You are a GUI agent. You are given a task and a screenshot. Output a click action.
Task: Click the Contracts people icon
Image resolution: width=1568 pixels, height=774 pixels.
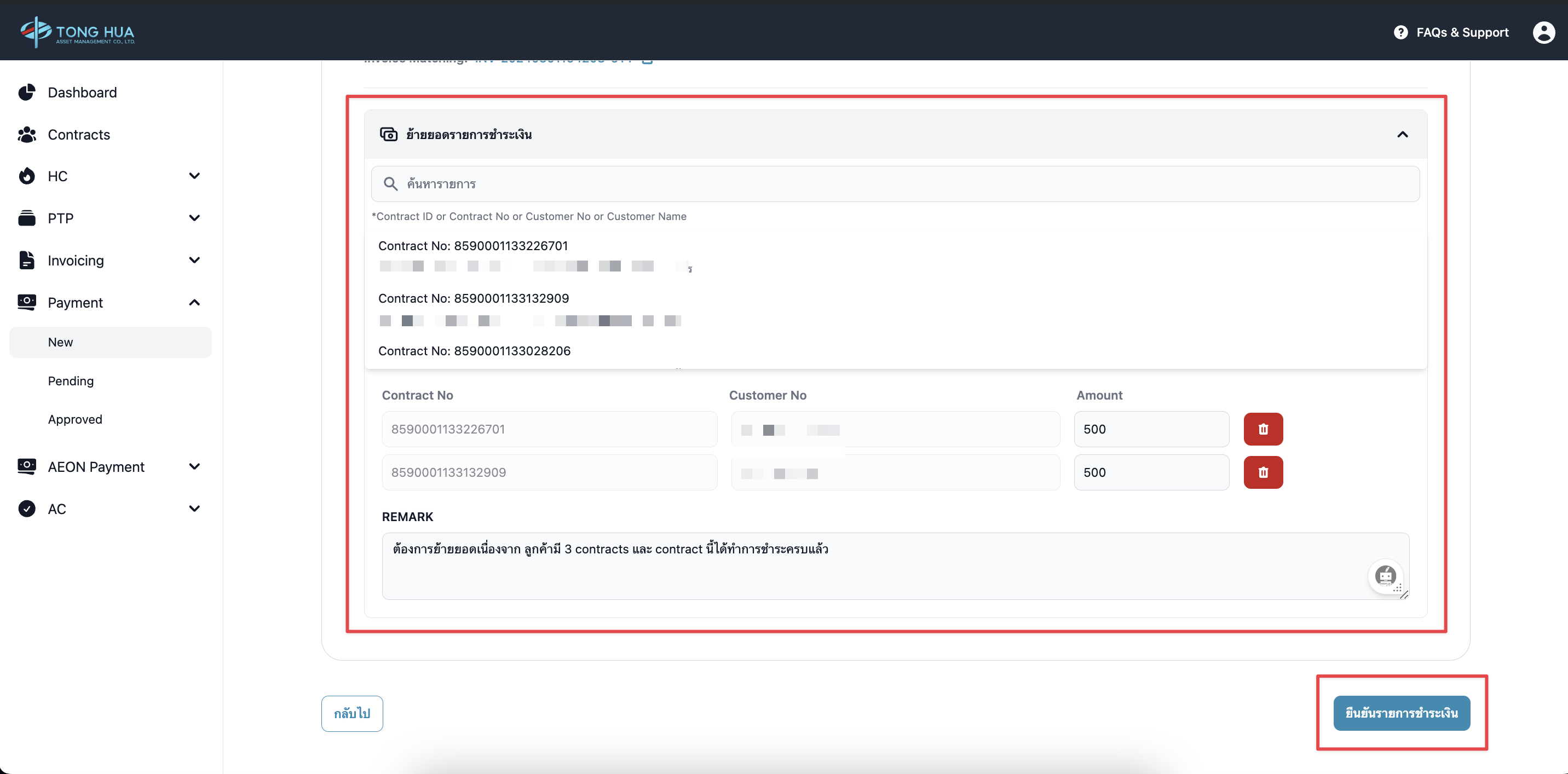[27, 135]
